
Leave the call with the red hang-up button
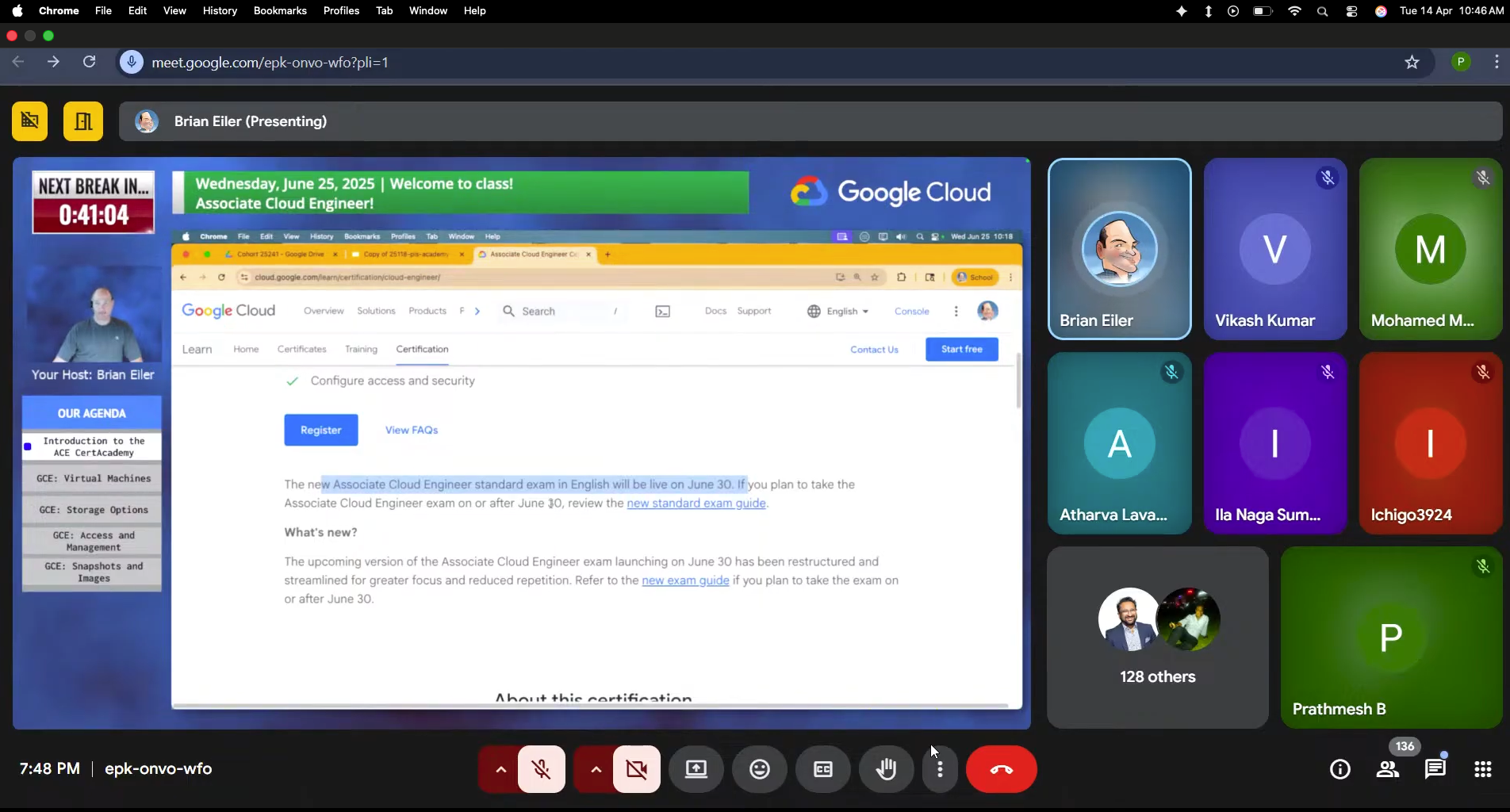(x=1002, y=769)
